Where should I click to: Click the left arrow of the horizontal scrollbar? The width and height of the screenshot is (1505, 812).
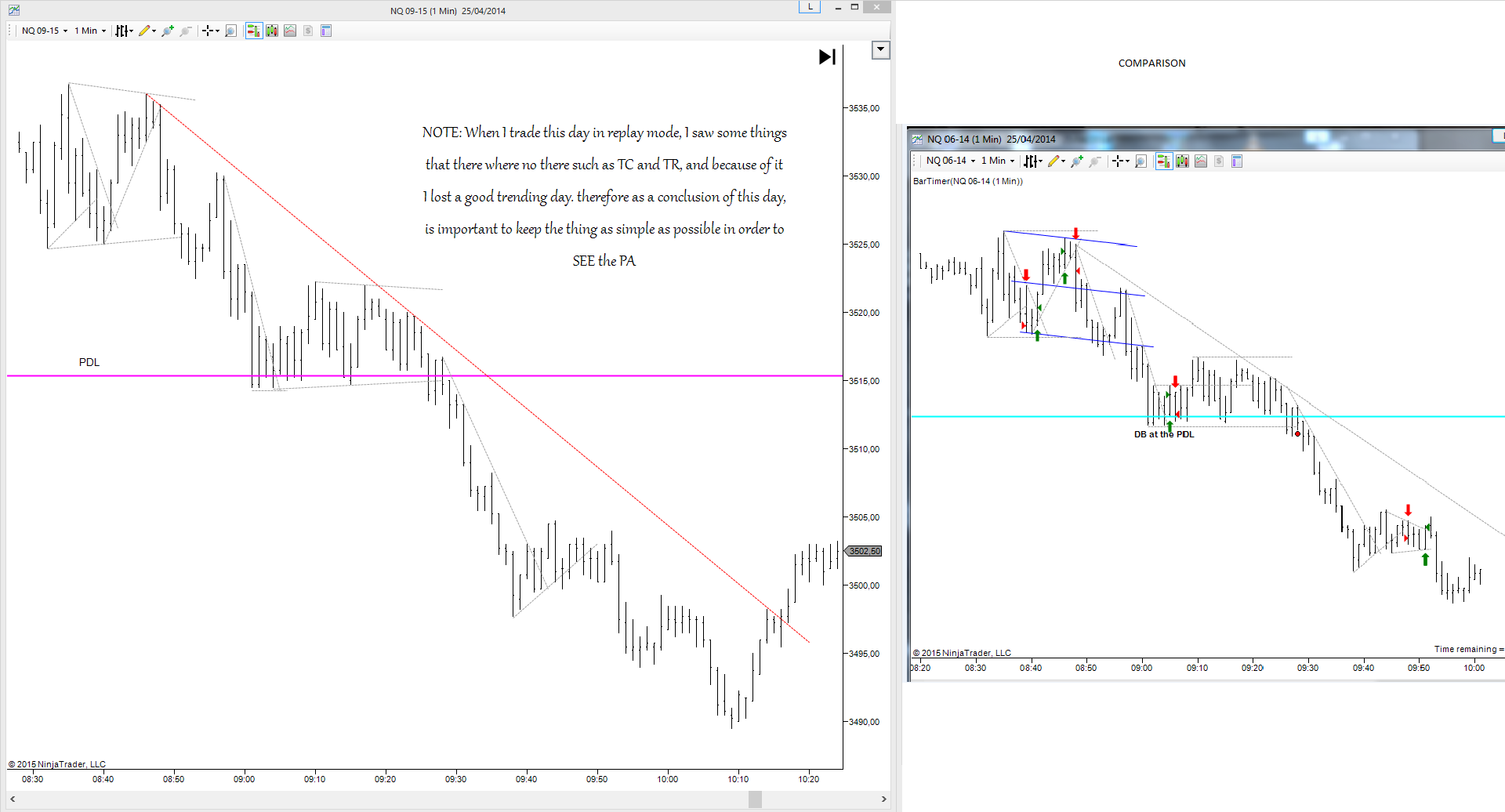coord(13,799)
